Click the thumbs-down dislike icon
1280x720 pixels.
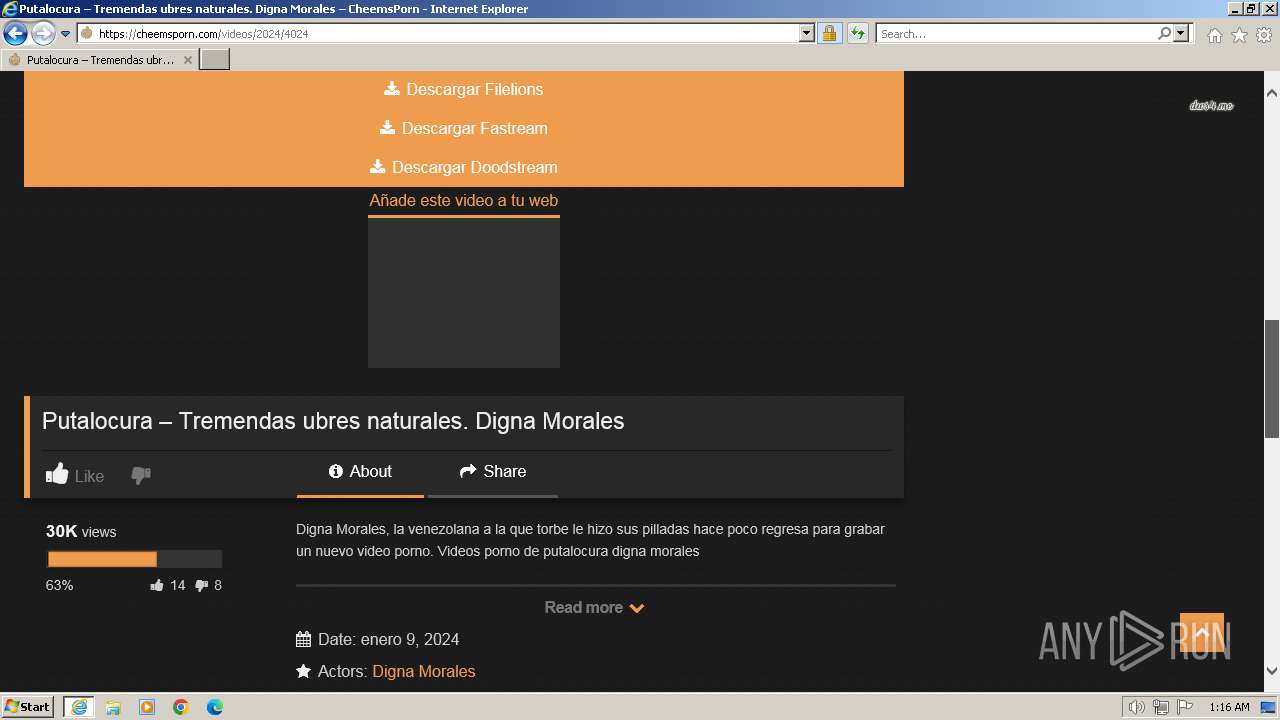click(141, 475)
